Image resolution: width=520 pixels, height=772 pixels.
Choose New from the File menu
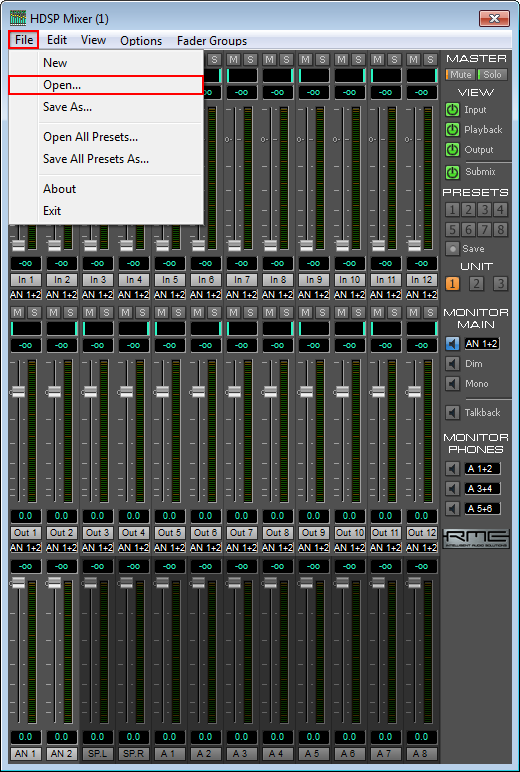106,63
